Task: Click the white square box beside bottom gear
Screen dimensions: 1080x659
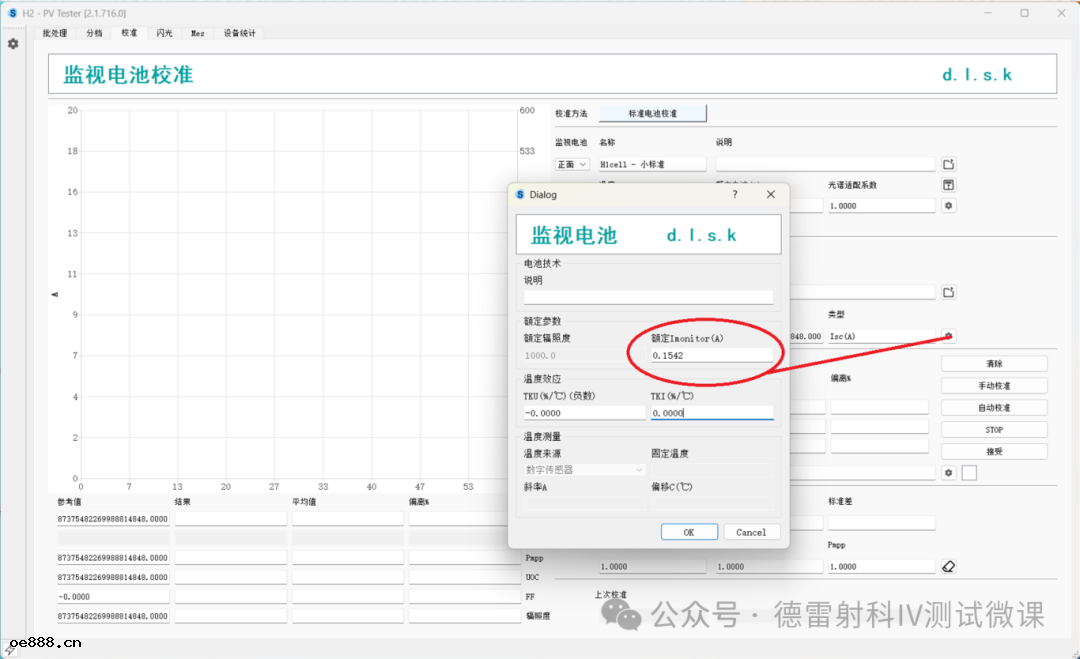Action: point(969,472)
